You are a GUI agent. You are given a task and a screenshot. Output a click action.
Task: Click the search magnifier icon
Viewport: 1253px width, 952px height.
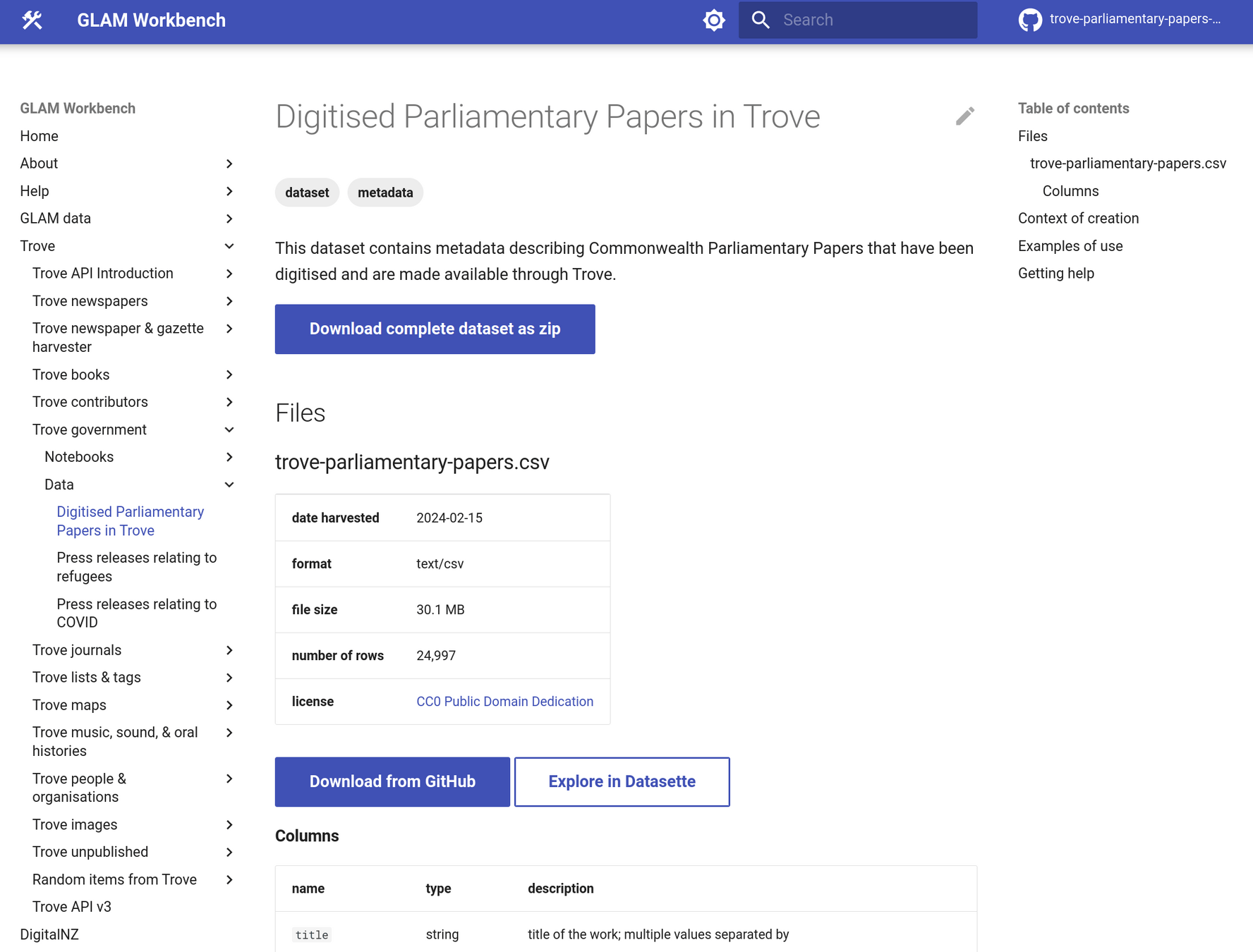coord(761,20)
